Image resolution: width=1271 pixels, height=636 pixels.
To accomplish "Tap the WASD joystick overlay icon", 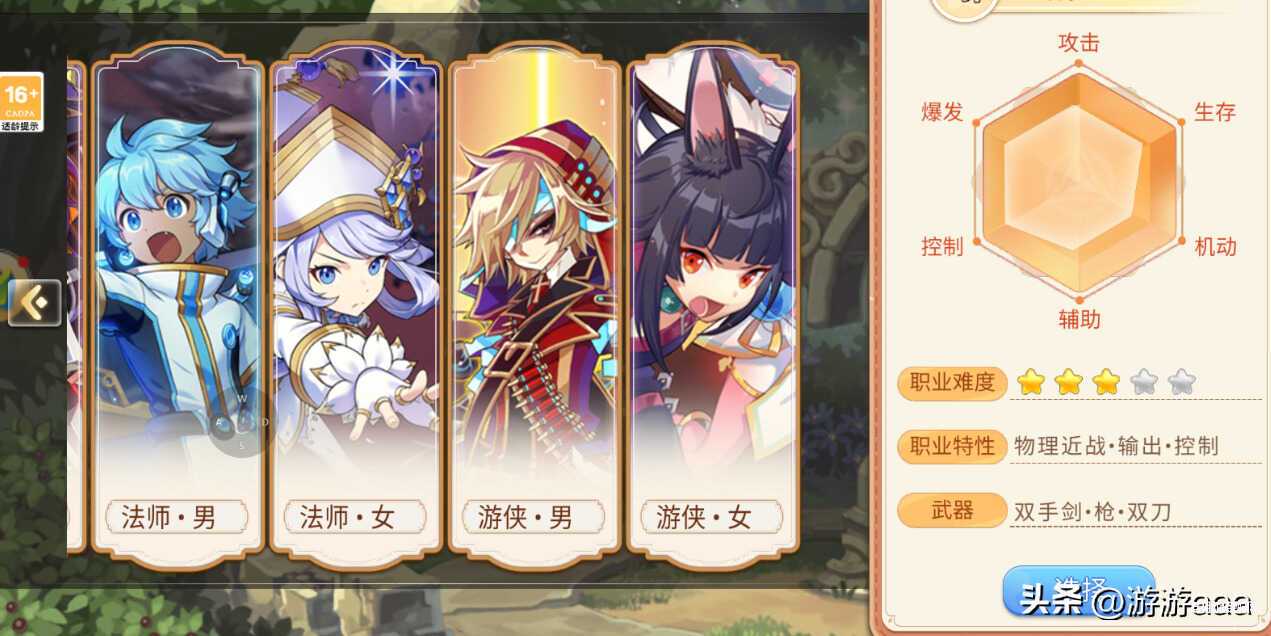I will point(241,422).
